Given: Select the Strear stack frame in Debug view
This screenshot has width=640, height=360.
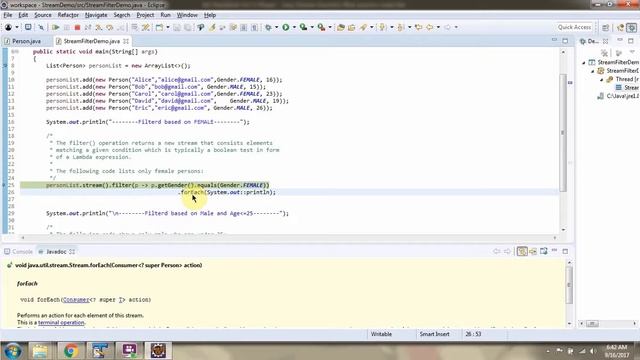Looking at the screenshot, I should pos(627,88).
